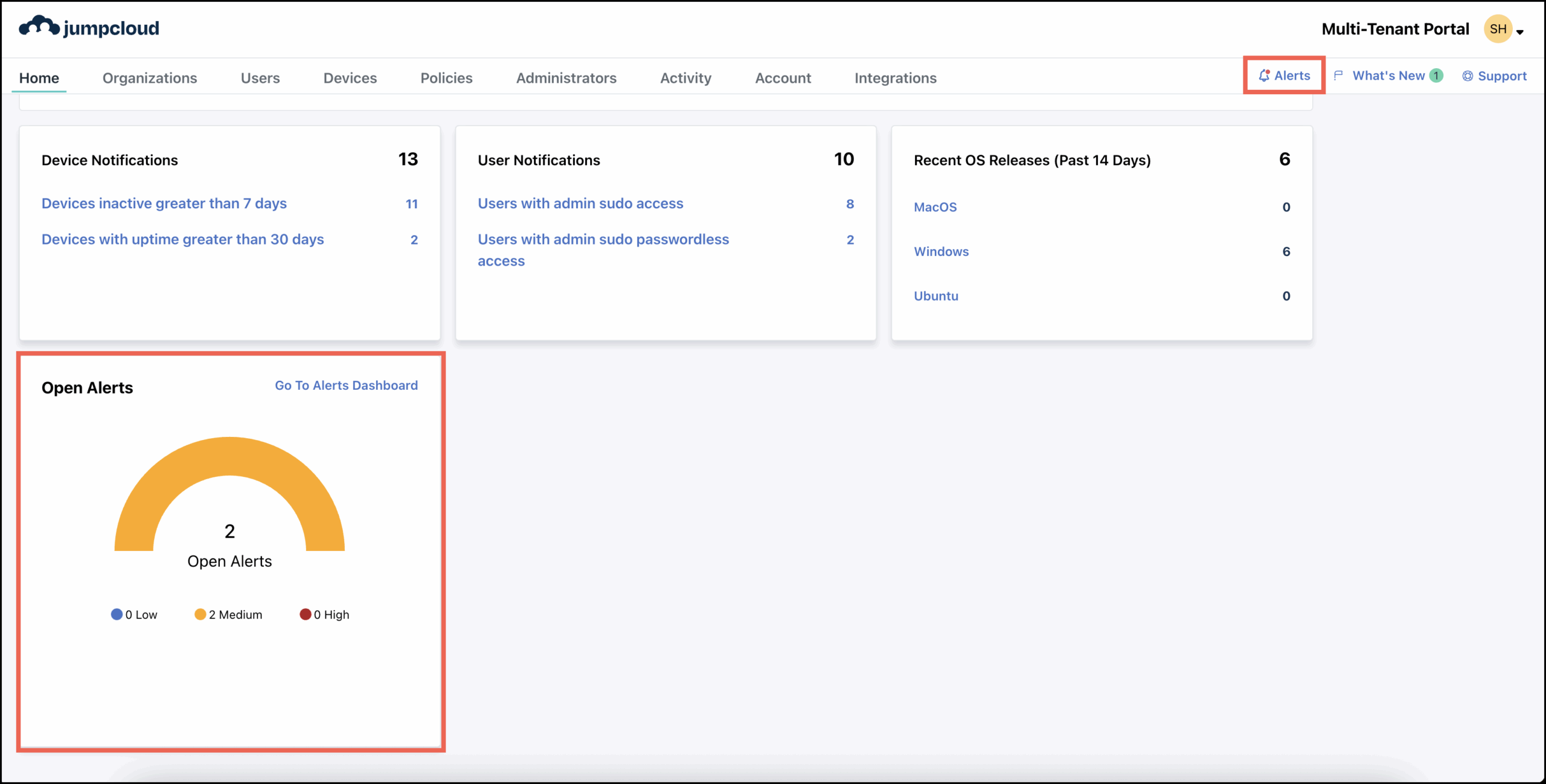
Task: Open users with admin sudo access
Action: (x=580, y=203)
